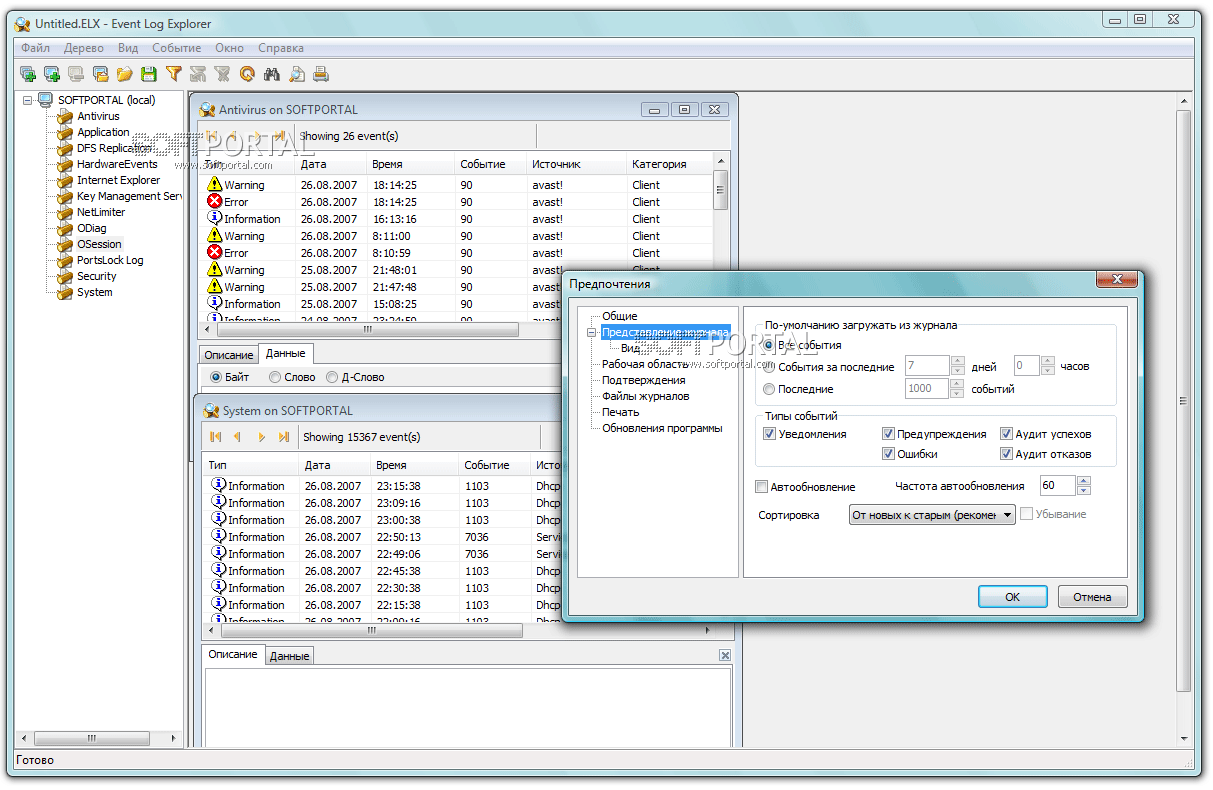
Task: Click the yellow open folder toolbar icon
Action: [125, 73]
